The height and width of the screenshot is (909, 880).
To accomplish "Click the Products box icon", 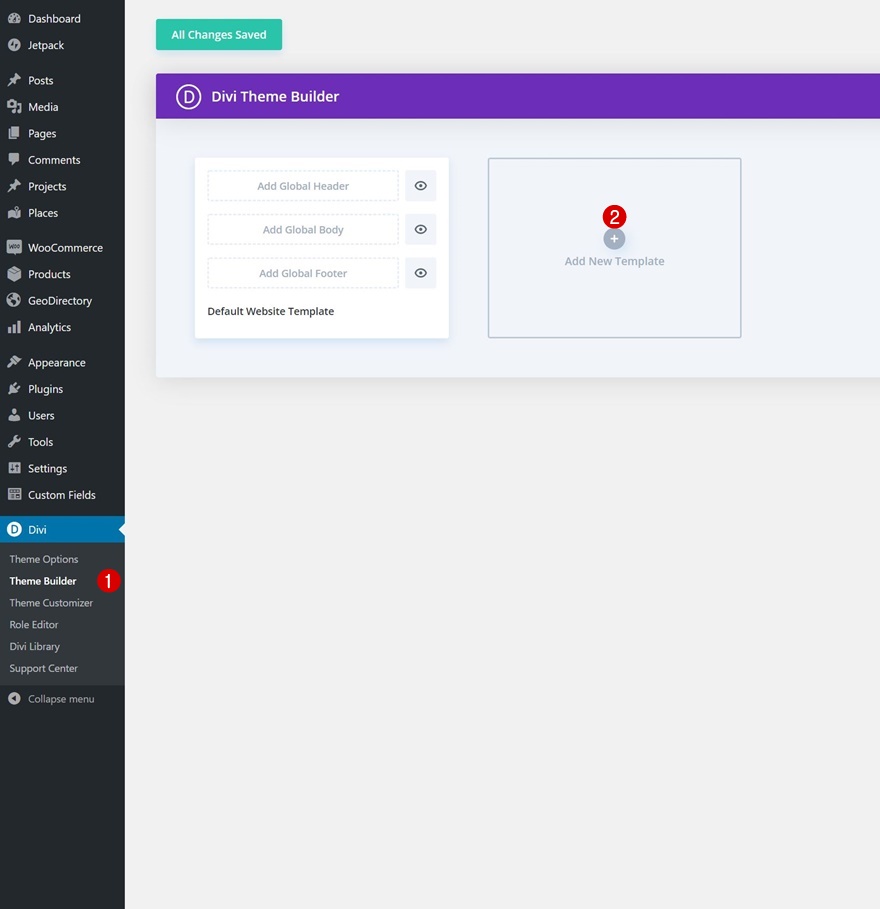I will [x=14, y=274].
